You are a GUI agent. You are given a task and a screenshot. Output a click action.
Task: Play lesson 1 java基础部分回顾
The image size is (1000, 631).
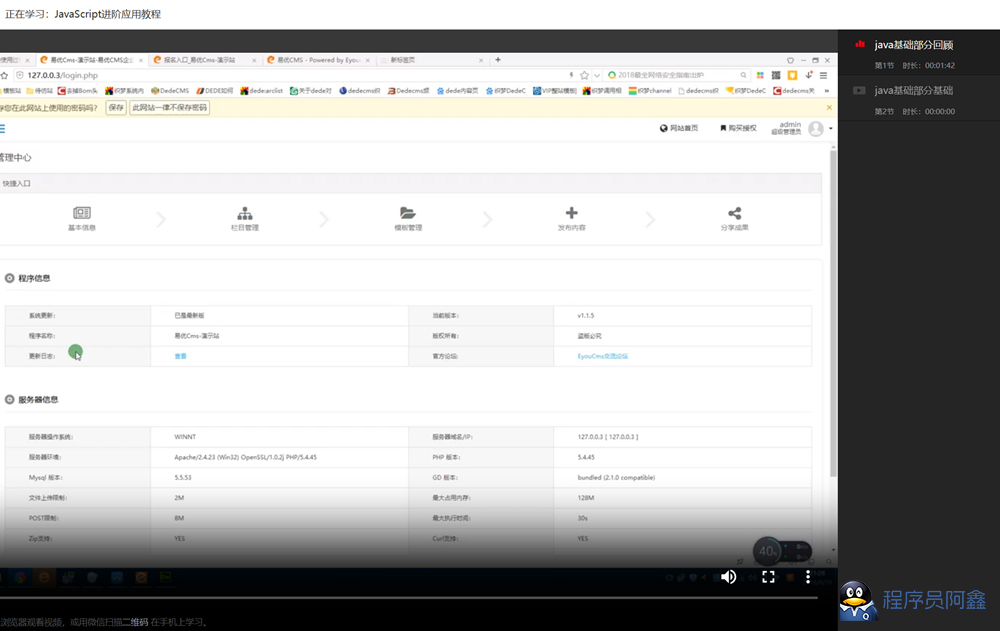913,44
